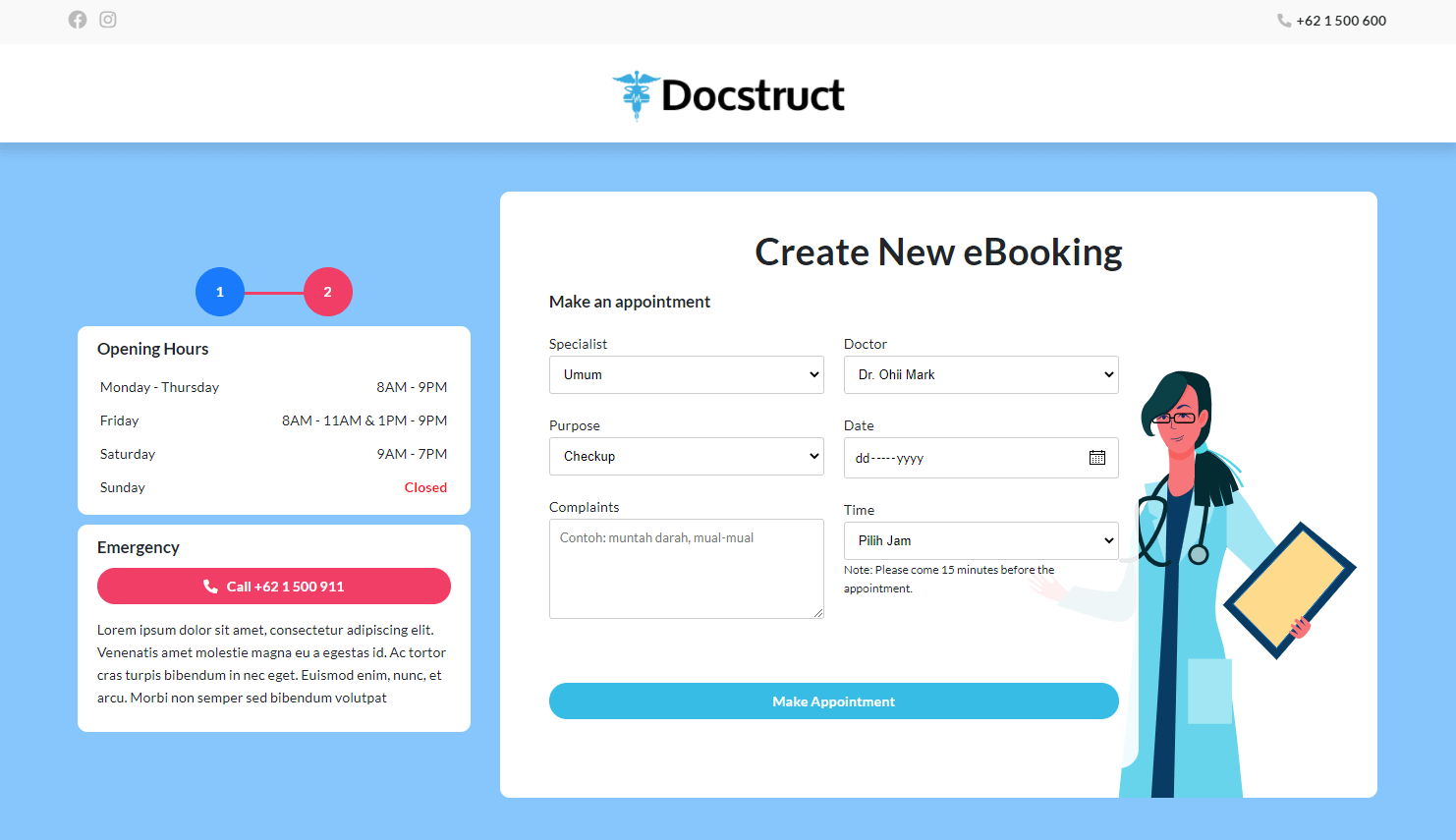This screenshot has height=840, width=1456.
Task: Click the Call +62 1 500 911 button
Action: 274,587
